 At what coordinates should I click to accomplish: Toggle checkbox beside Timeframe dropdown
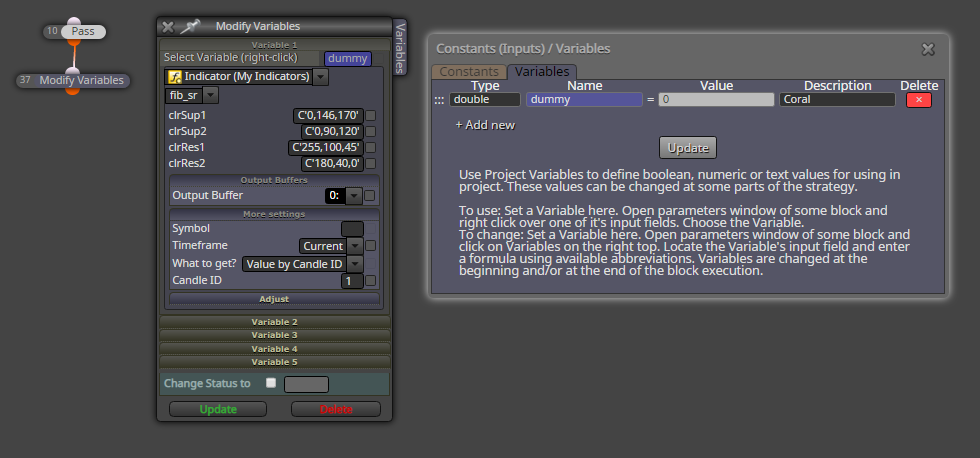coord(370,246)
